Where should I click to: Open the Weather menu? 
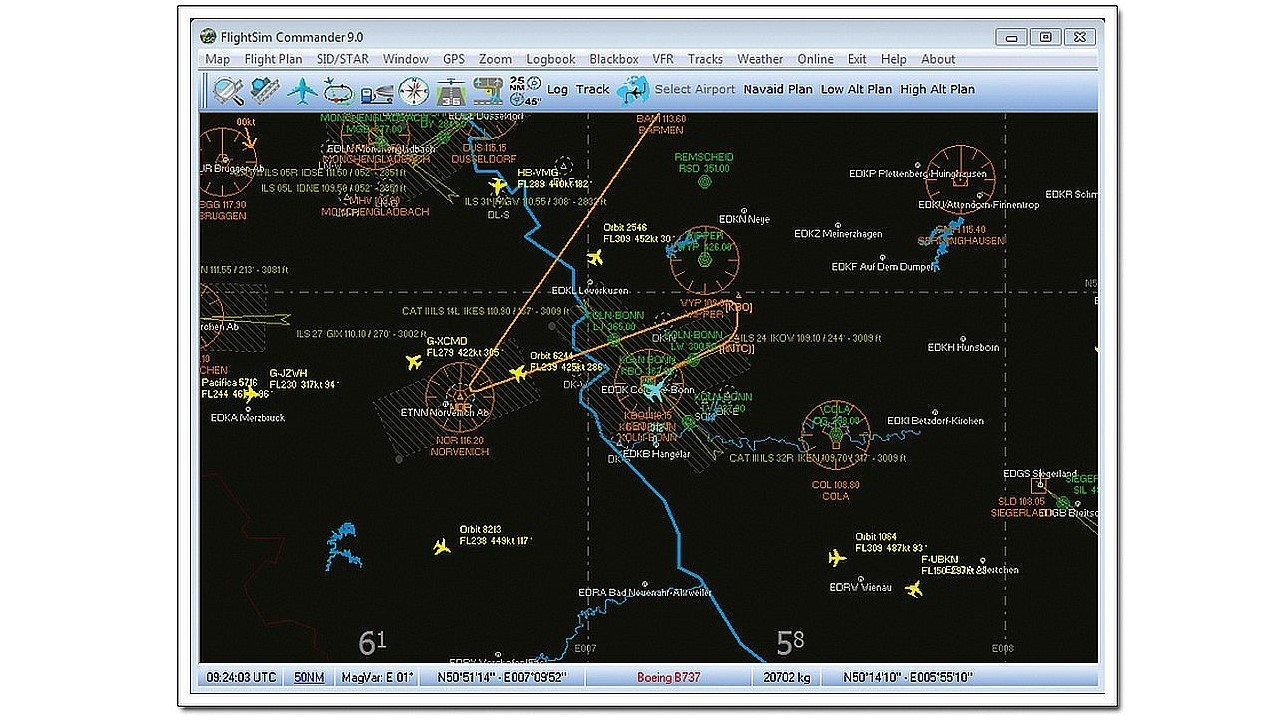tap(760, 59)
